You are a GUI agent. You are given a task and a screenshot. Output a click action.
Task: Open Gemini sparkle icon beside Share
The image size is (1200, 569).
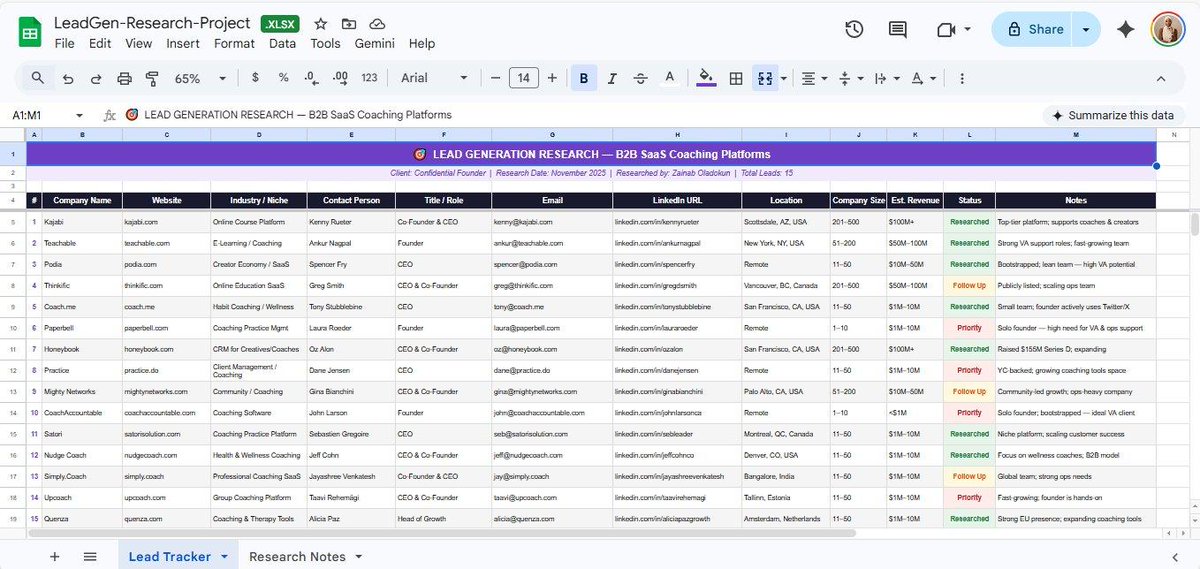1125,29
